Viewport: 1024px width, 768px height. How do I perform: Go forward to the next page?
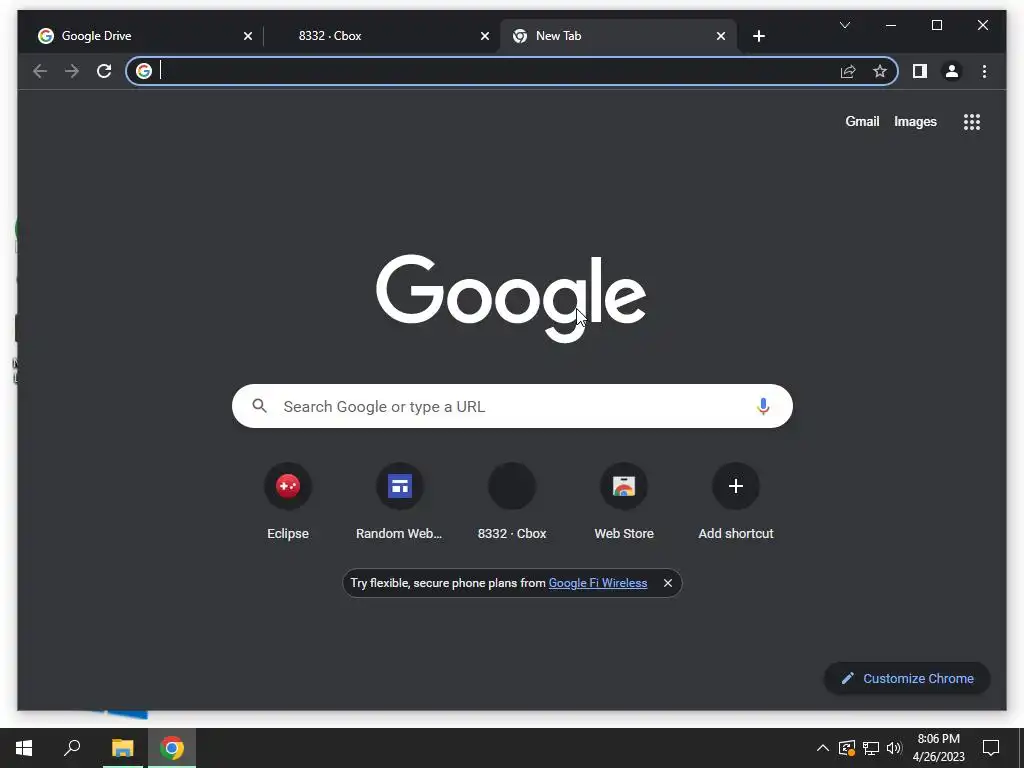pos(72,71)
